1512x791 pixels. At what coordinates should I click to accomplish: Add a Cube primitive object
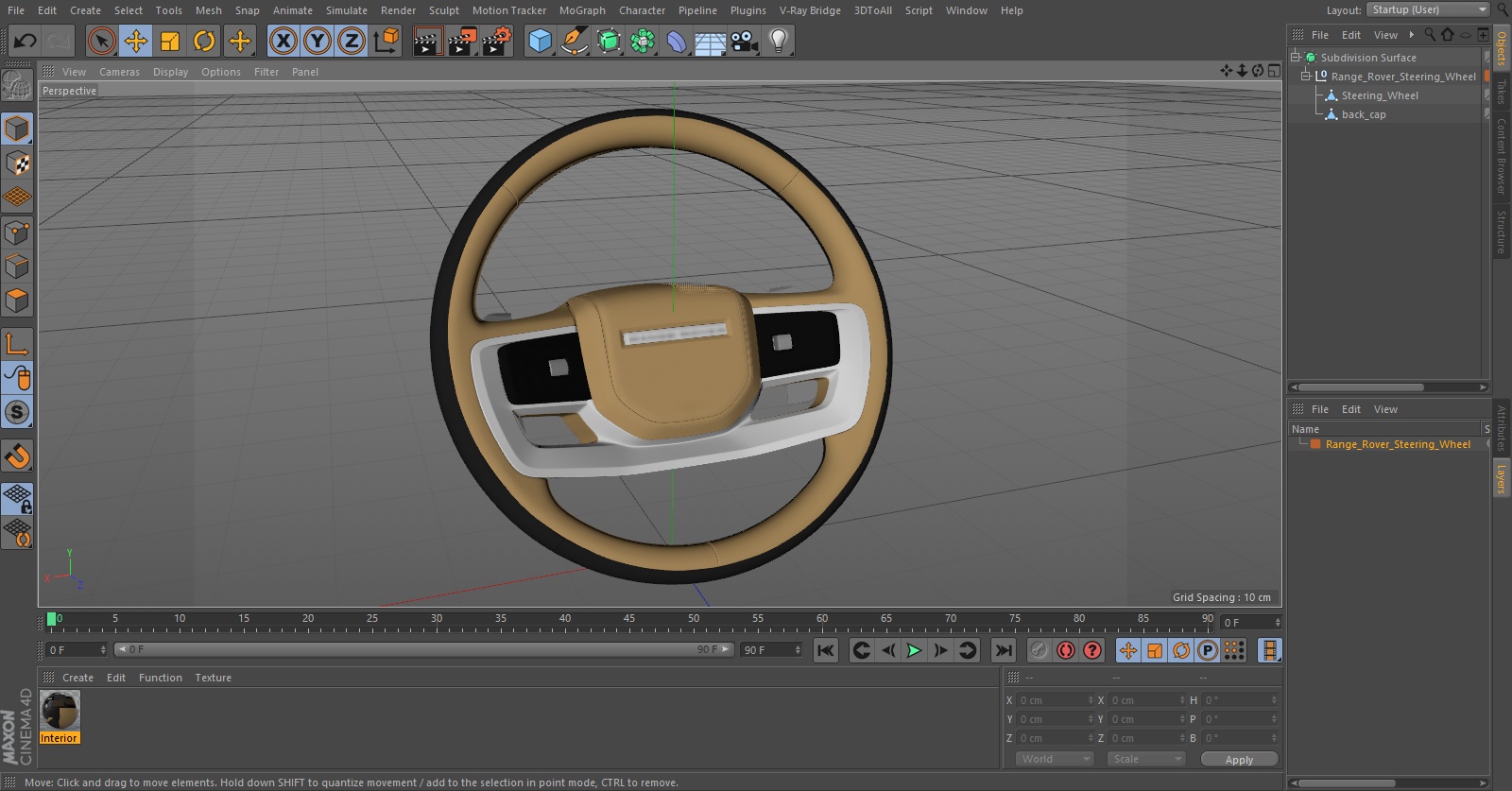tap(540, 41)
